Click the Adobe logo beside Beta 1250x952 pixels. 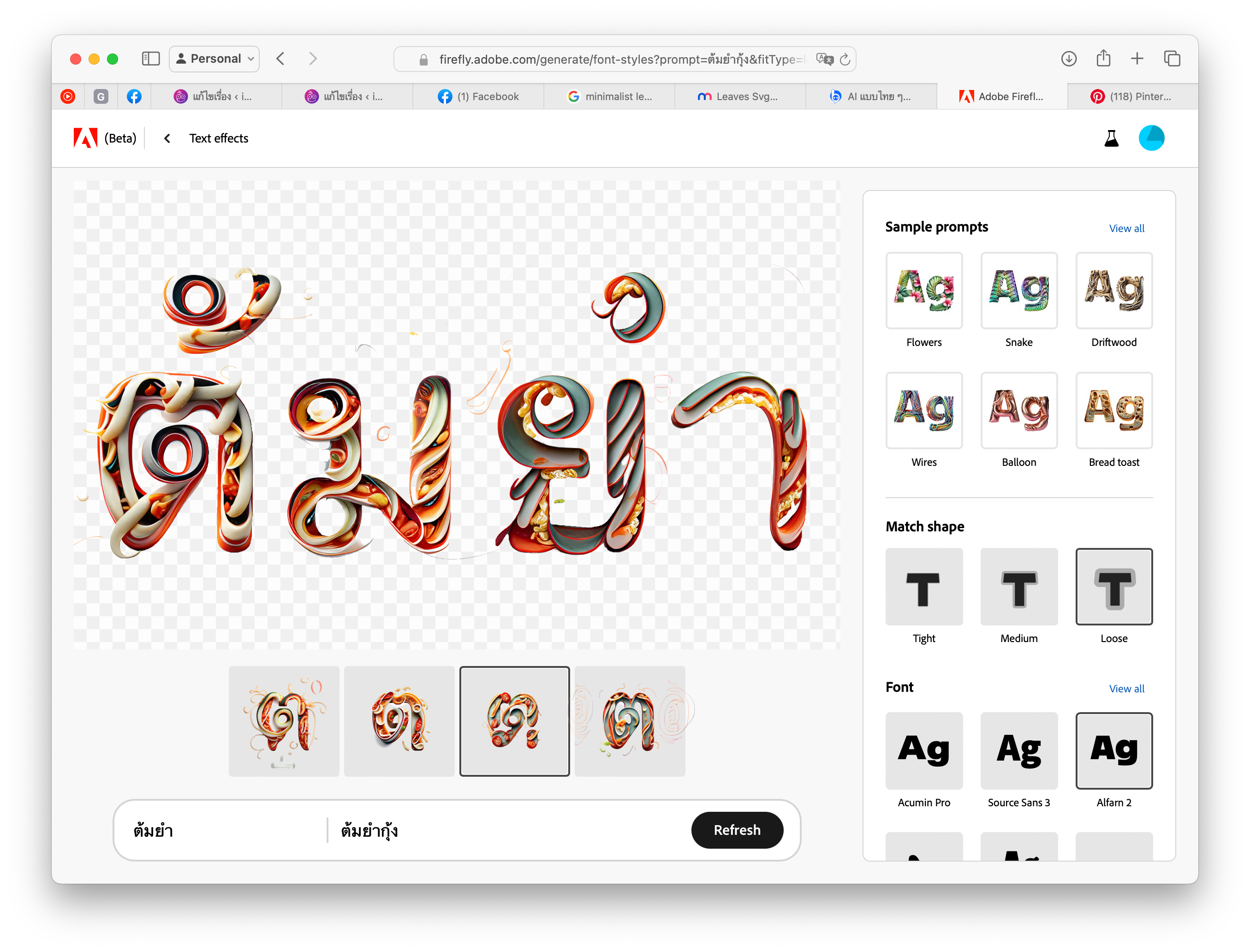[85, 138]
